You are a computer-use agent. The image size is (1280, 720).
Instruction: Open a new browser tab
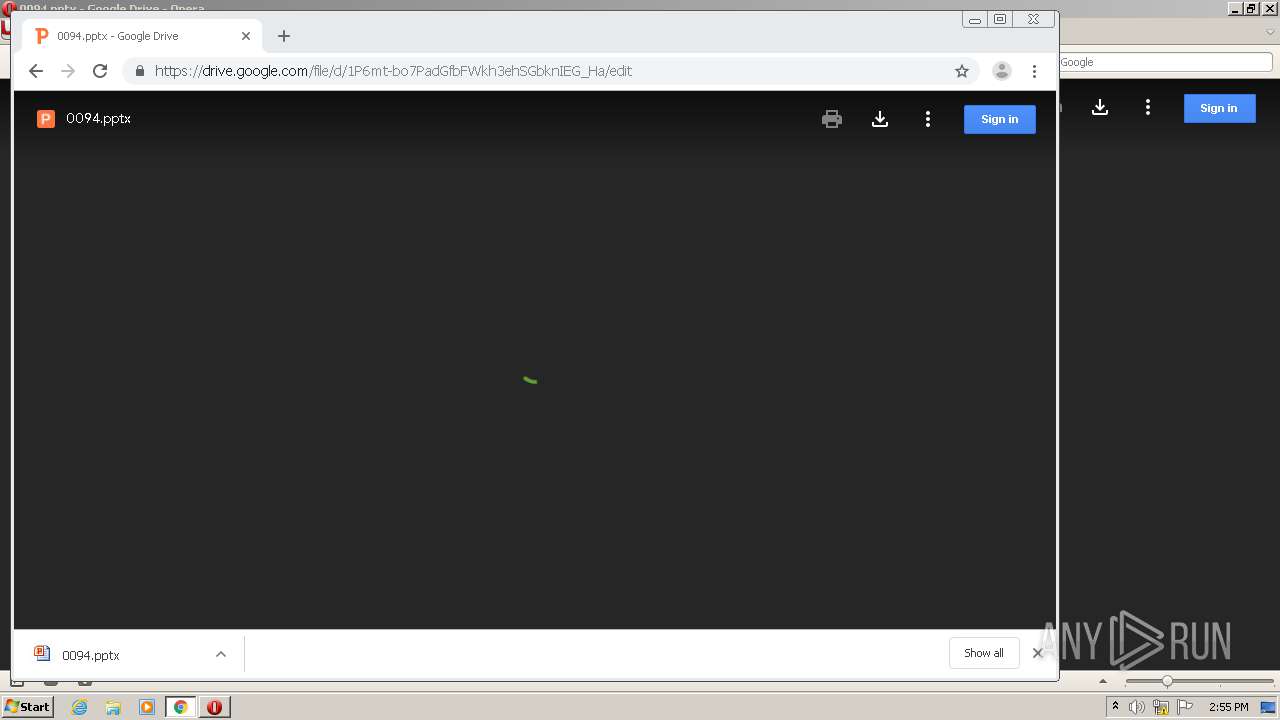[x=284, y=36]
